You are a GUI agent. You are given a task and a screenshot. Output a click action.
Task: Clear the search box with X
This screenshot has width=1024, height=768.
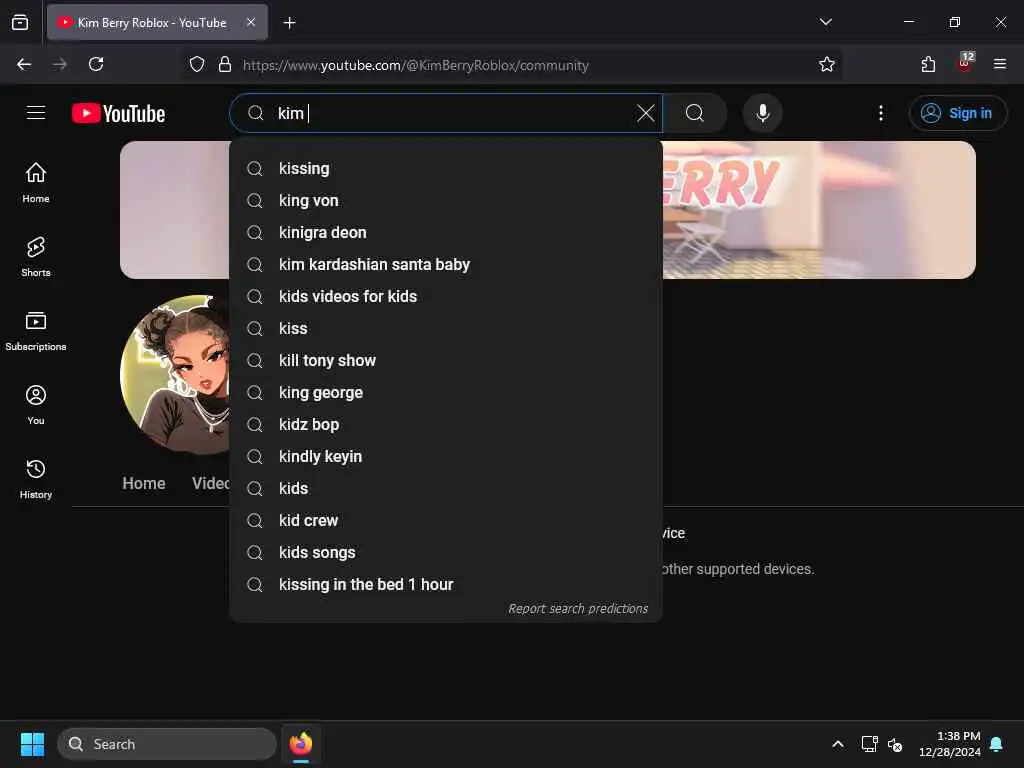pyautogui.click(x=645, y=113)
